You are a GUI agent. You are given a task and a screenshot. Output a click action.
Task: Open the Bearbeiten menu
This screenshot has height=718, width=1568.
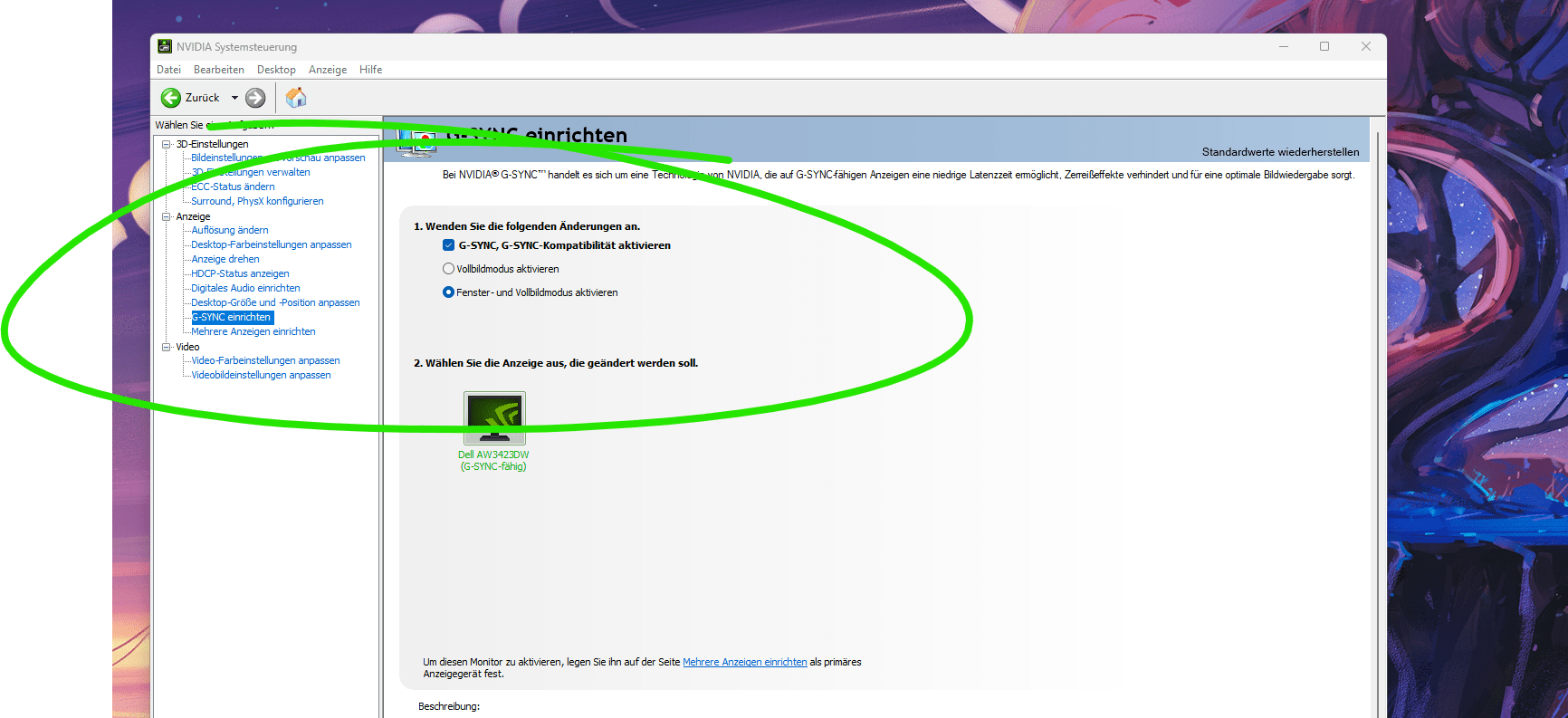(x=219, y=70)
